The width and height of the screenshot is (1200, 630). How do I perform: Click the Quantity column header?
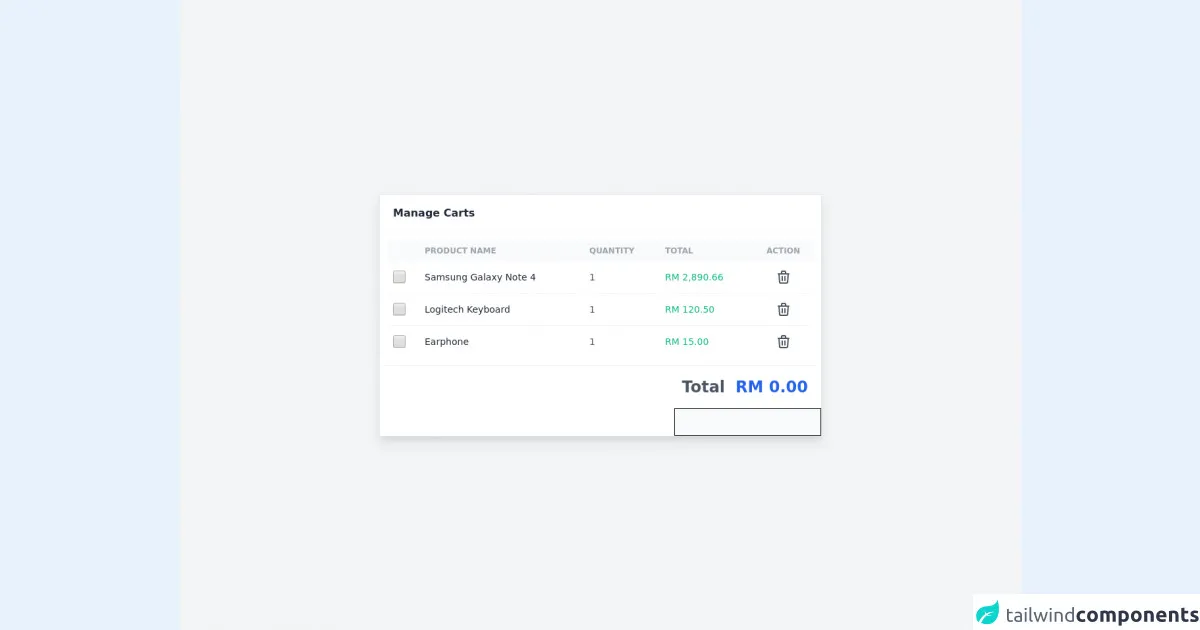pyautogui.click(x=611, y=251)
